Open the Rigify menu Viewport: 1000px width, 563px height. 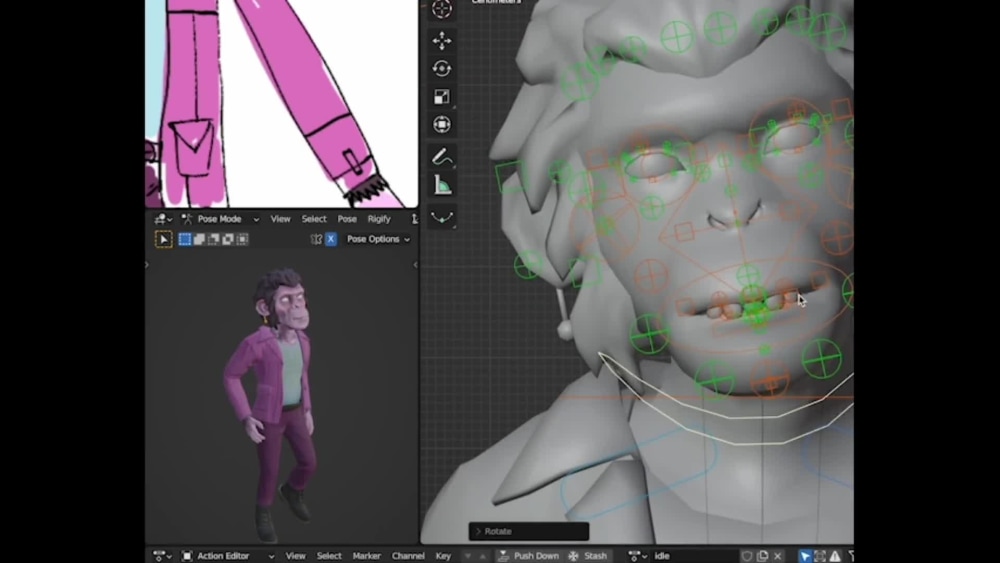(379, 219)
